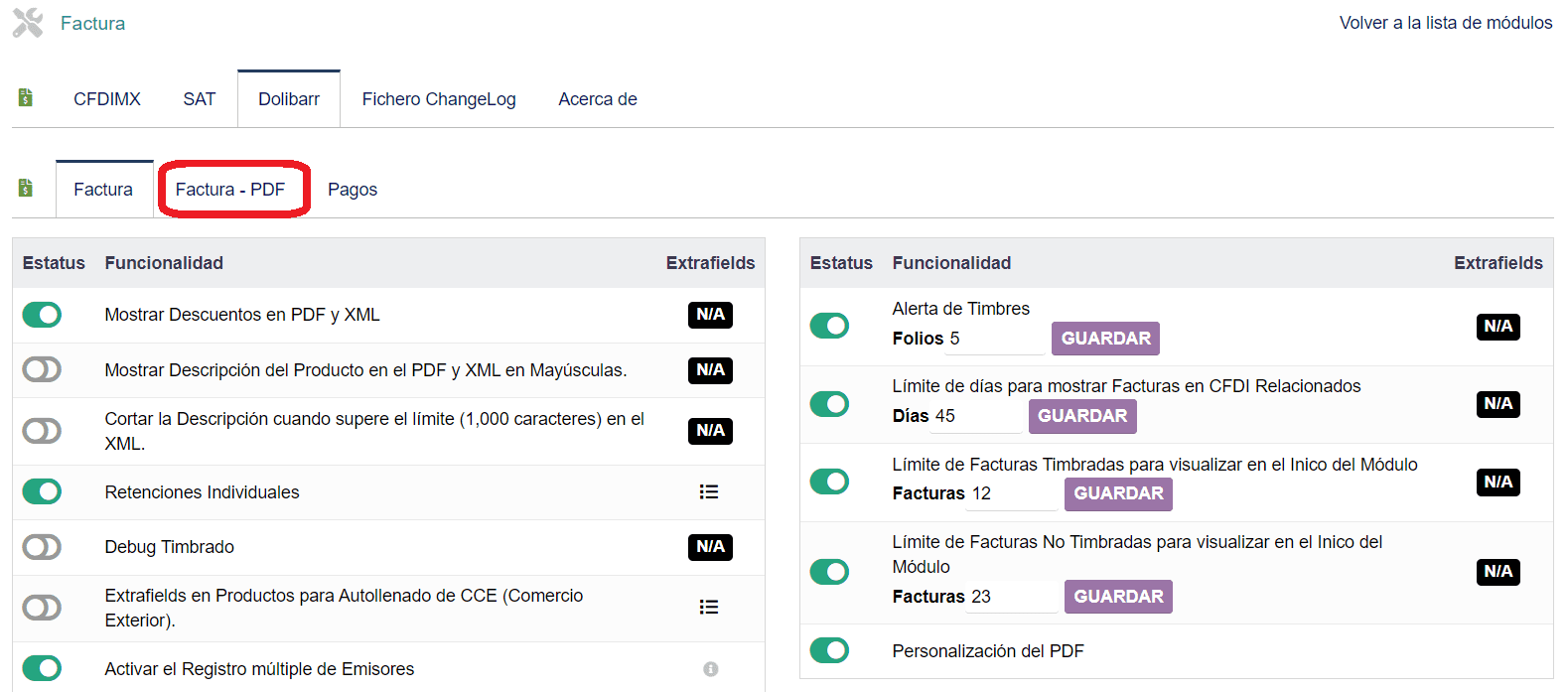The height and width of the screenshot is (692, 1568).
Task: Click Volver a la lista de módulos
Action: click(1445, 23)
